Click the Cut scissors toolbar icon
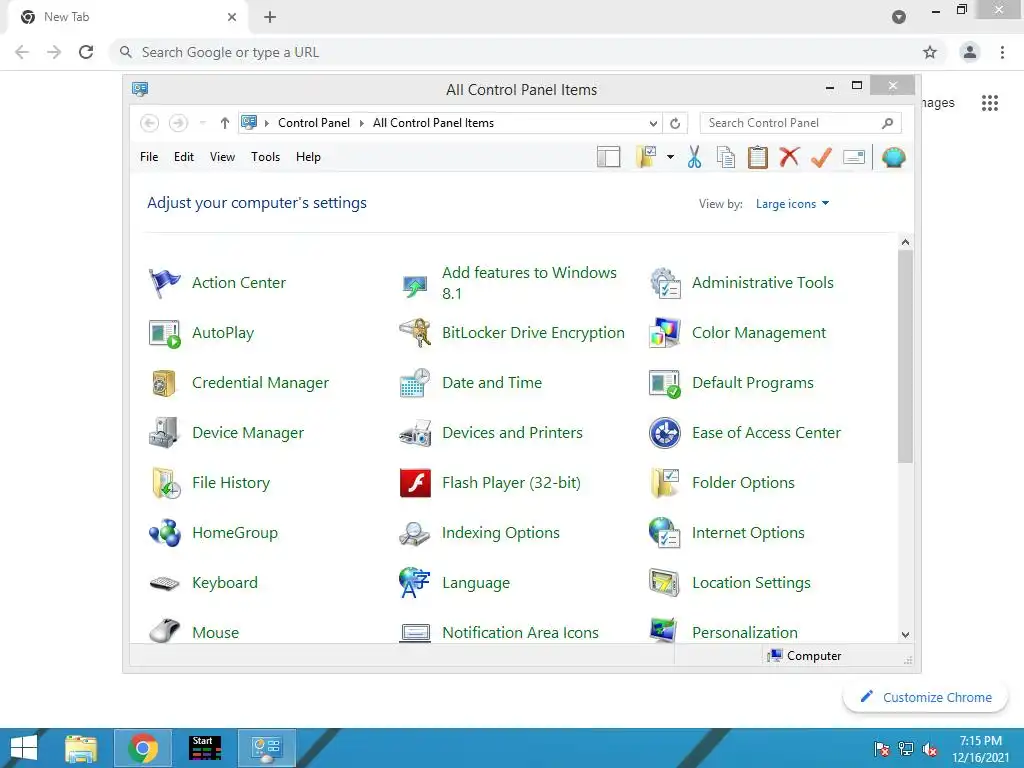1024x768 pixels. [x=694, y=157]
